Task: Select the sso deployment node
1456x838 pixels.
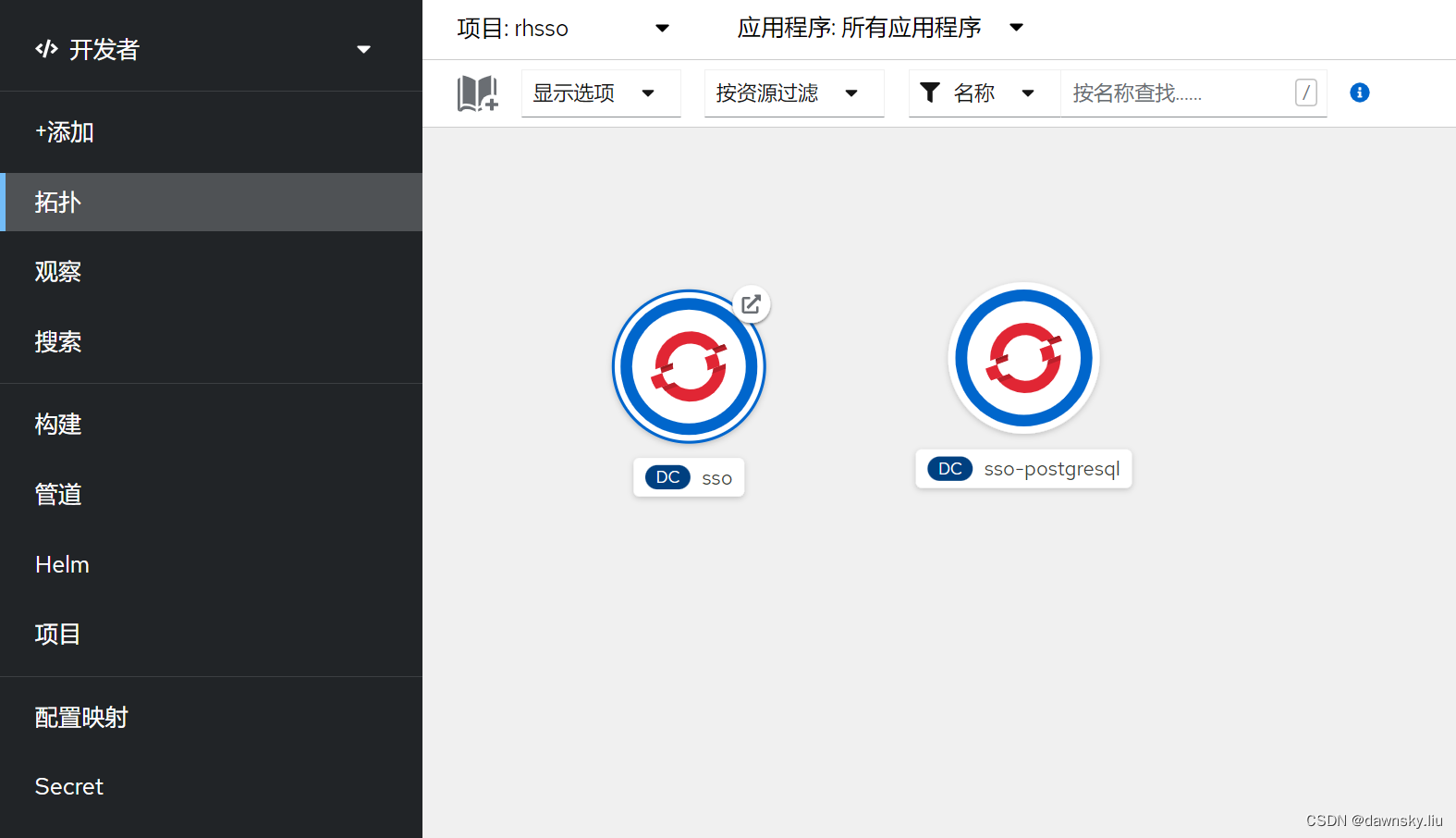Action: (x=689, y=366)
